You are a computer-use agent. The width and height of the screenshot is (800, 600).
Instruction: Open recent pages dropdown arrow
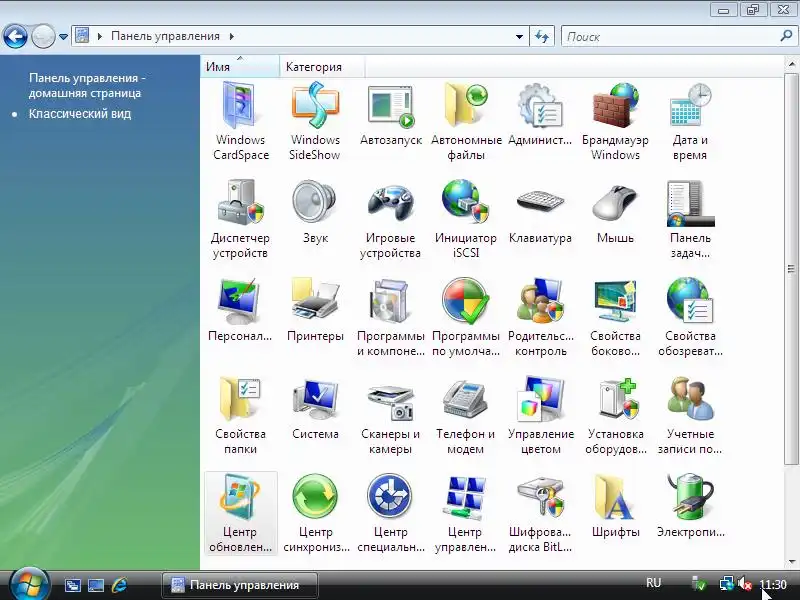(x=63, y=36)
